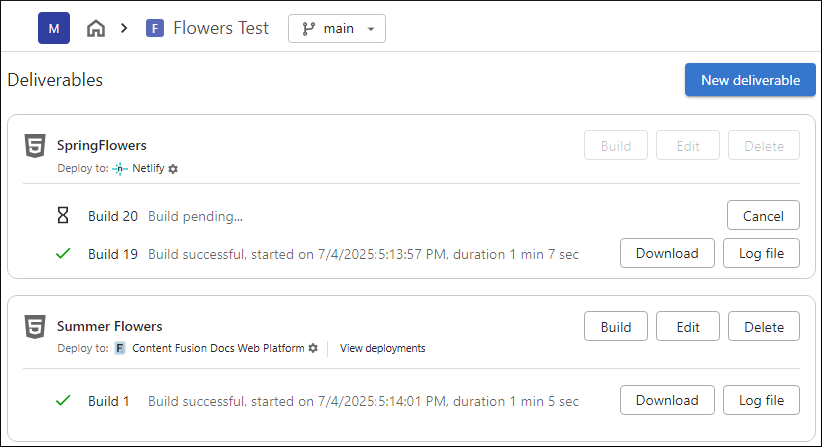Download the Summer Flowers Build 1
This screenshot has height=447, width=822.
coord(667,400)
